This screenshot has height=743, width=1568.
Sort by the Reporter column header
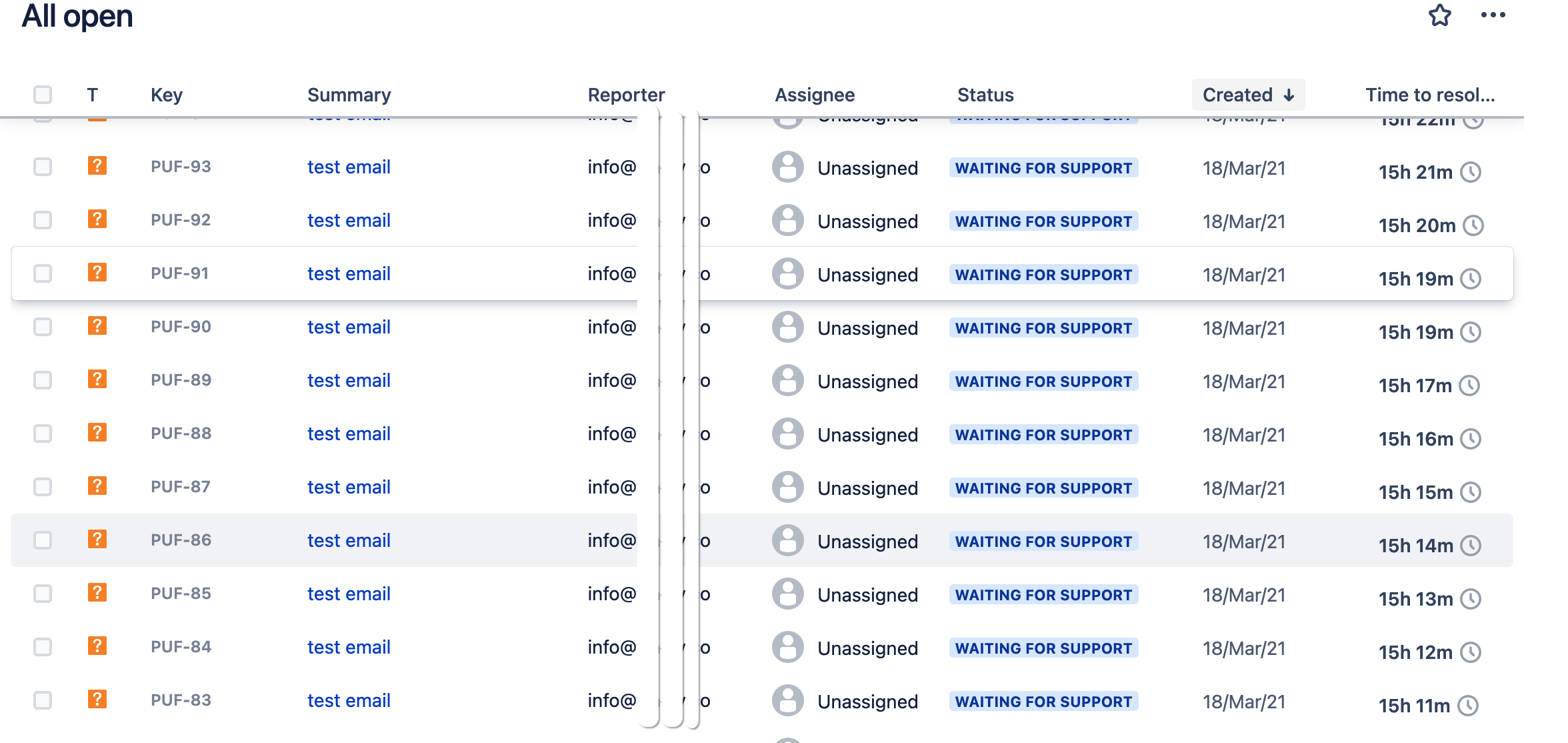coord(626,95)
